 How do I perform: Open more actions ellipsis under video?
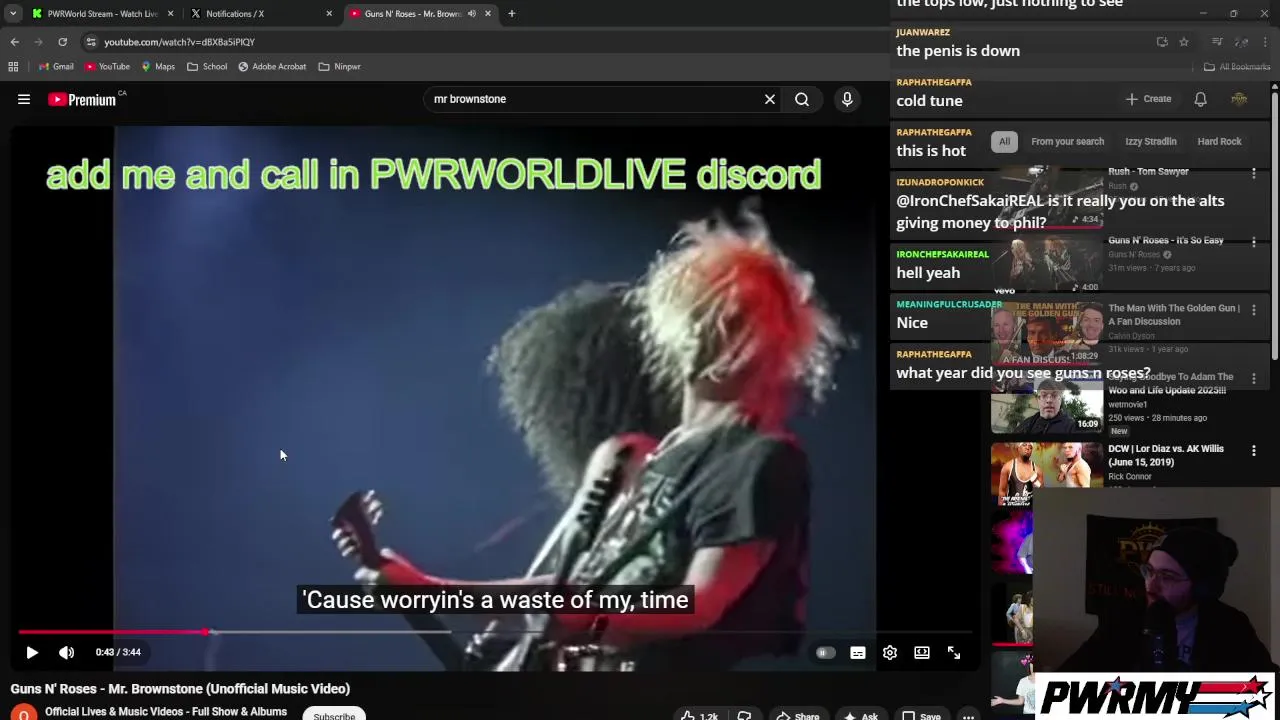pos(968,715)
